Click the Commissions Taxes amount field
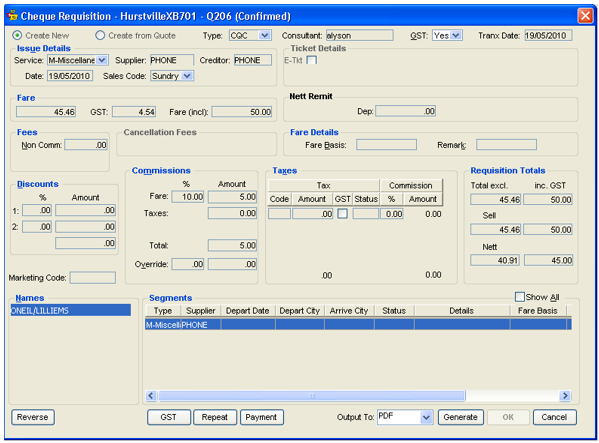 pyautogui.click(x=232, y=213)
